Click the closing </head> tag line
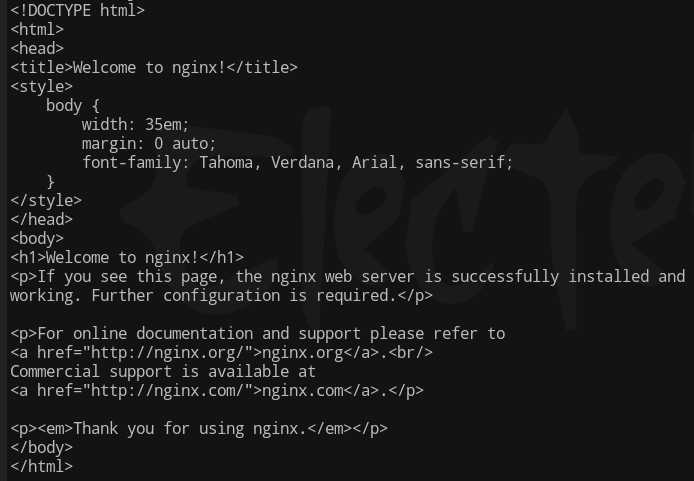This screenshot has height=481, width=694. coord(41,220)
